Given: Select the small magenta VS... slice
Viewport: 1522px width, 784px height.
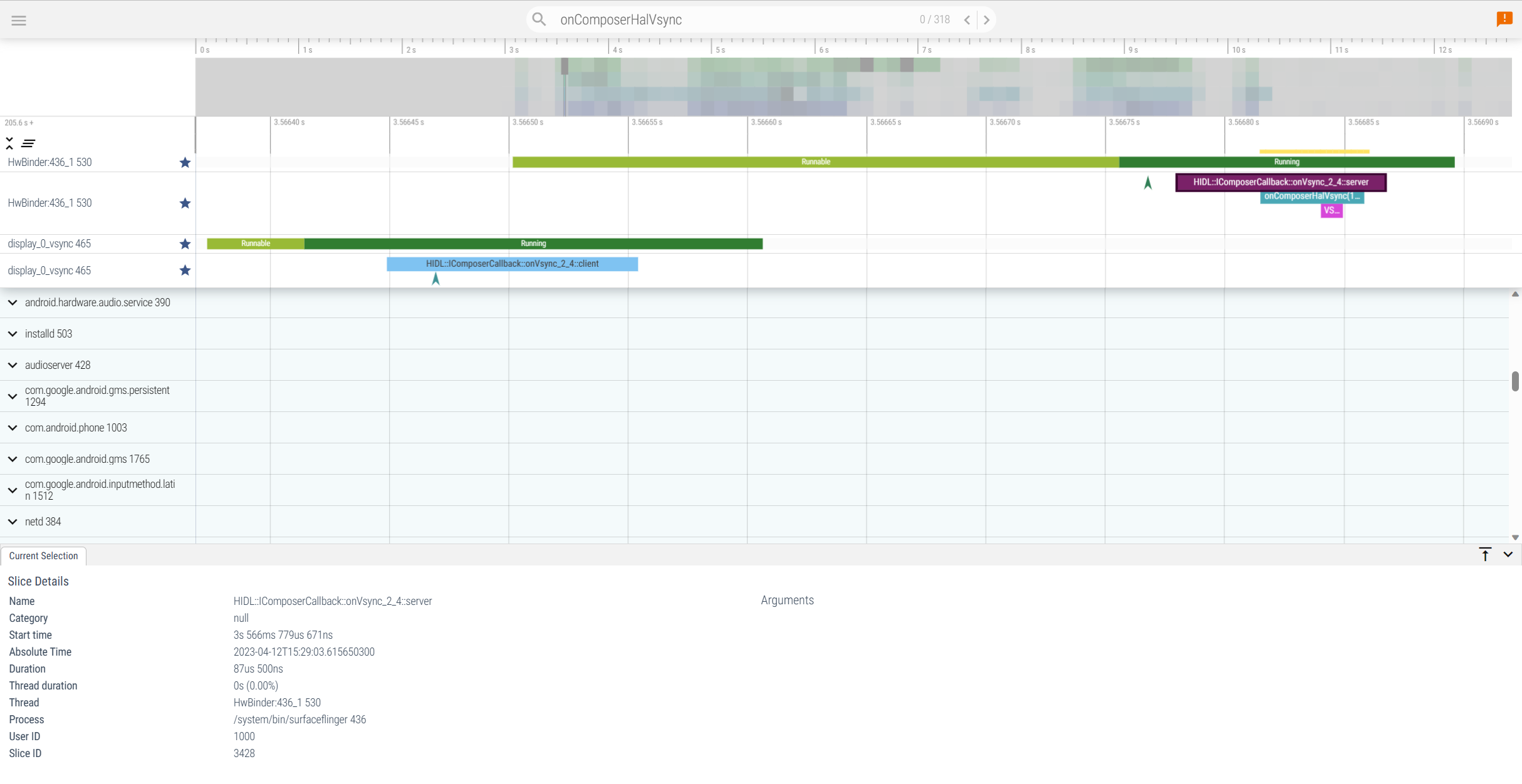Looking at the screenshot, I should (x=1332, y=210).
